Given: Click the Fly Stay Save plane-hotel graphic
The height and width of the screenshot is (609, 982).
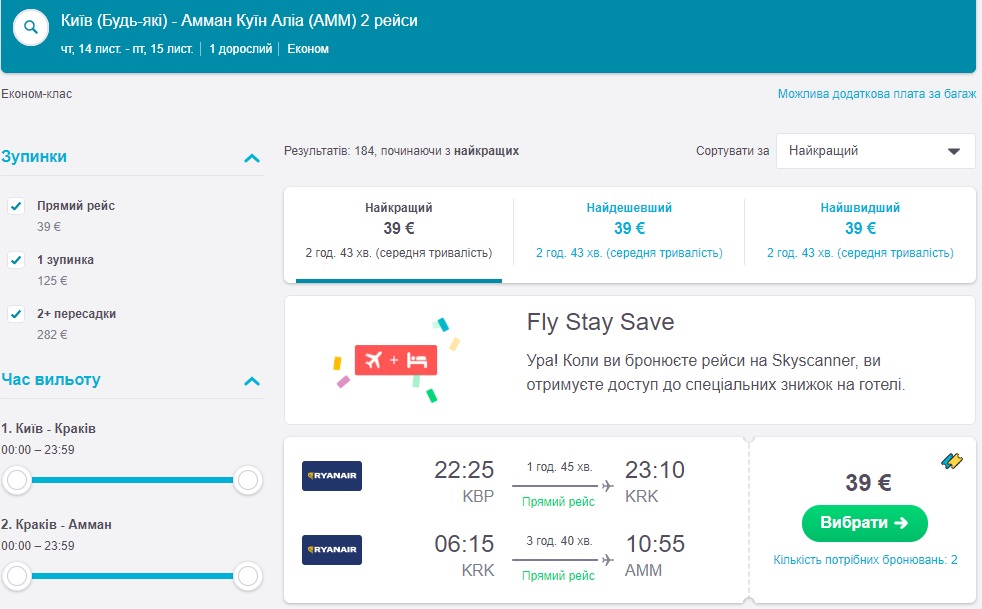Looking at the screenshot, I should 394,360.
